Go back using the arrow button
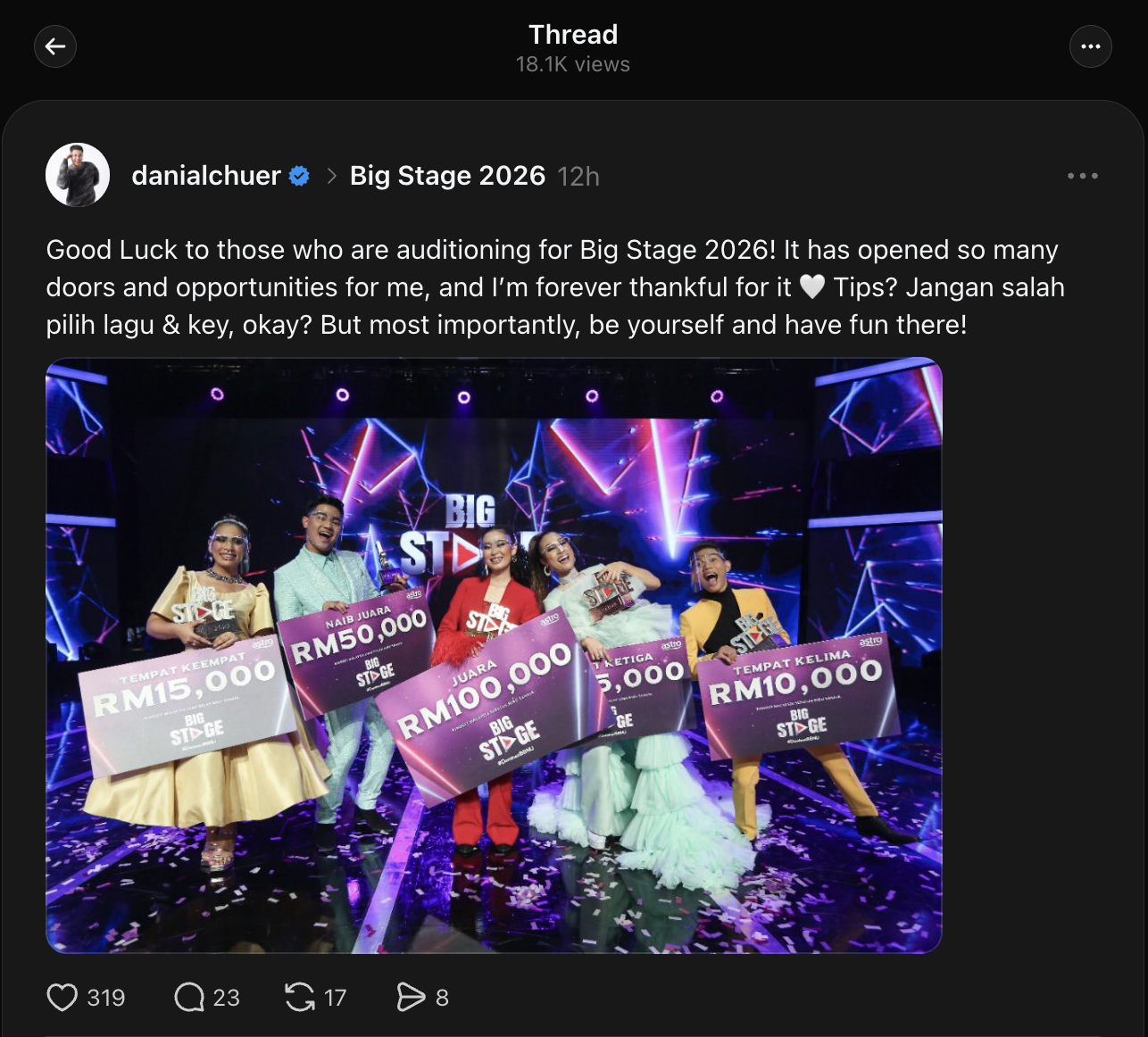The height and width of the screenshot is (1037, 1148). (x=55, y=46)
